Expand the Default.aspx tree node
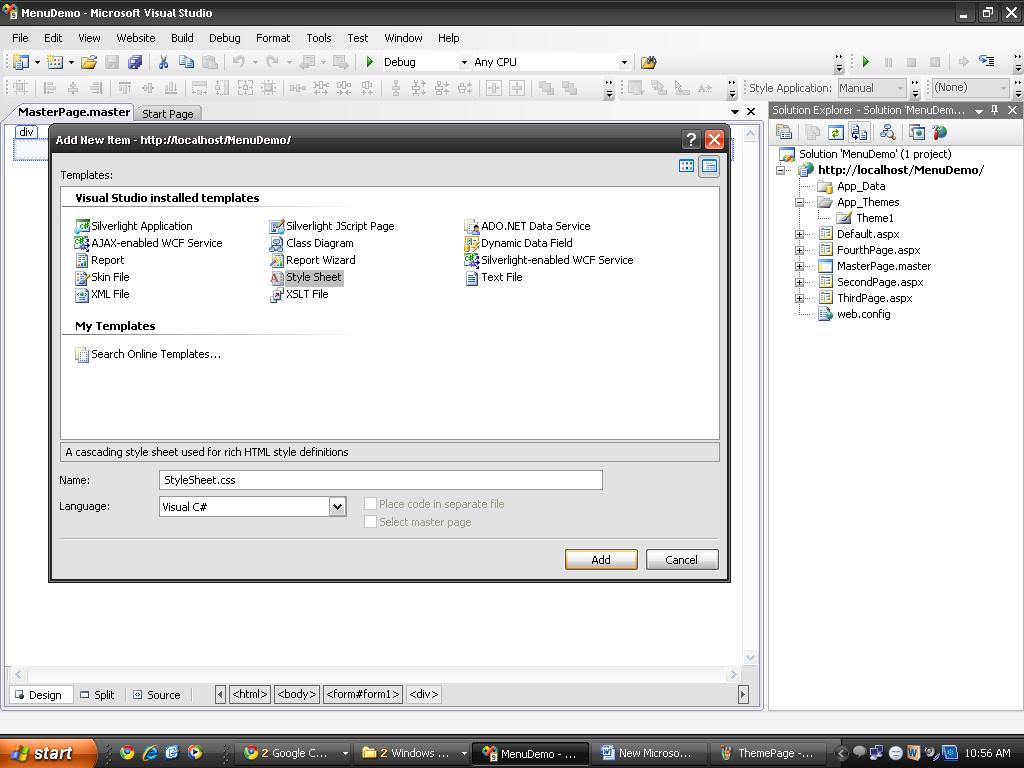This screenshot has height=768, width=1024. pyautogui.click(x=799, y=234)
